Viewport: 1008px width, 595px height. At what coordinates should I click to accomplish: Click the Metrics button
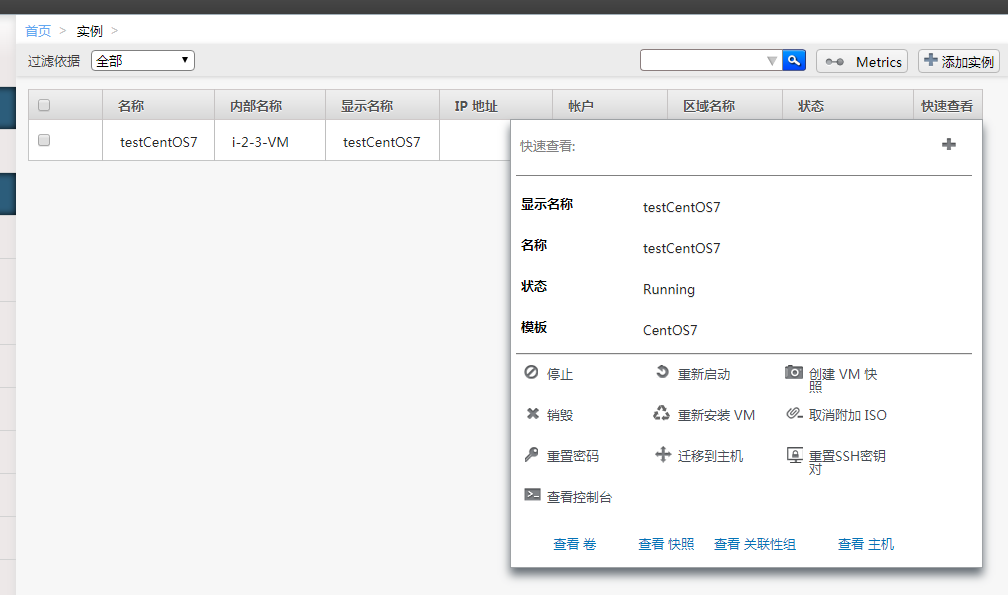[x=861, y=60]
